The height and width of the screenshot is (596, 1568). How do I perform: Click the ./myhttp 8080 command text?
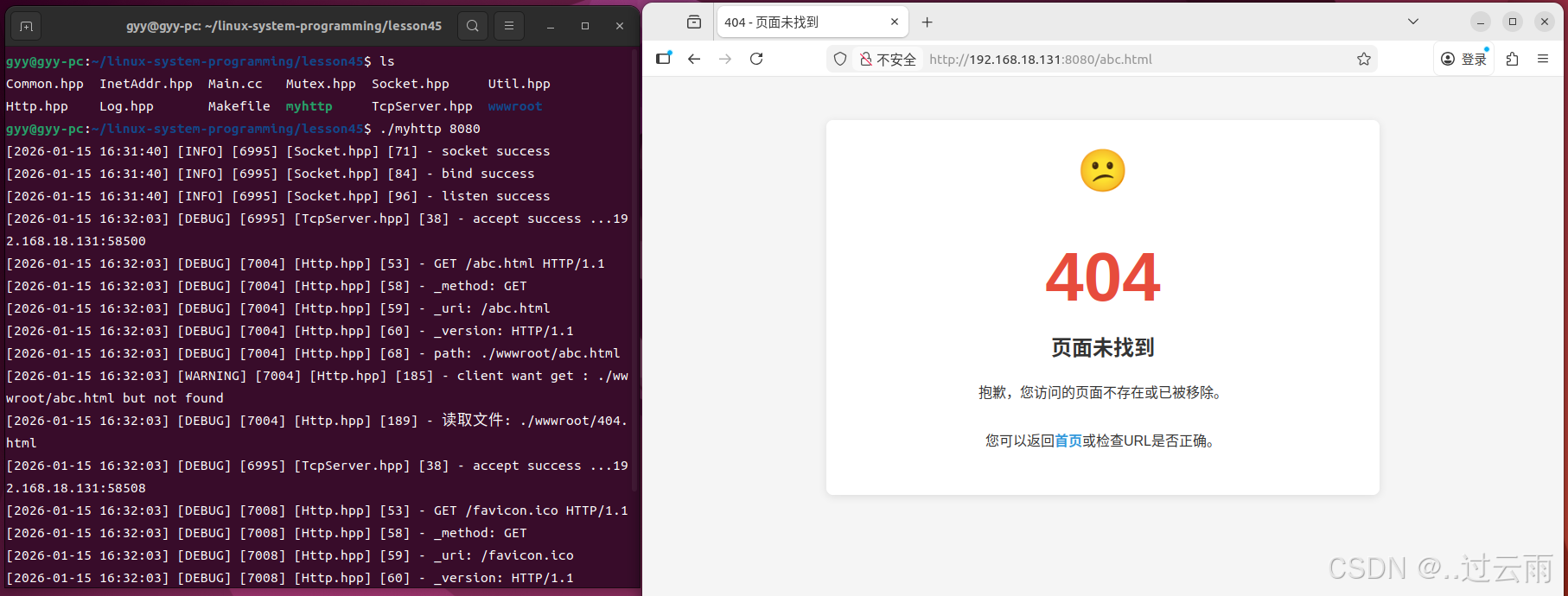click(430, 129)
